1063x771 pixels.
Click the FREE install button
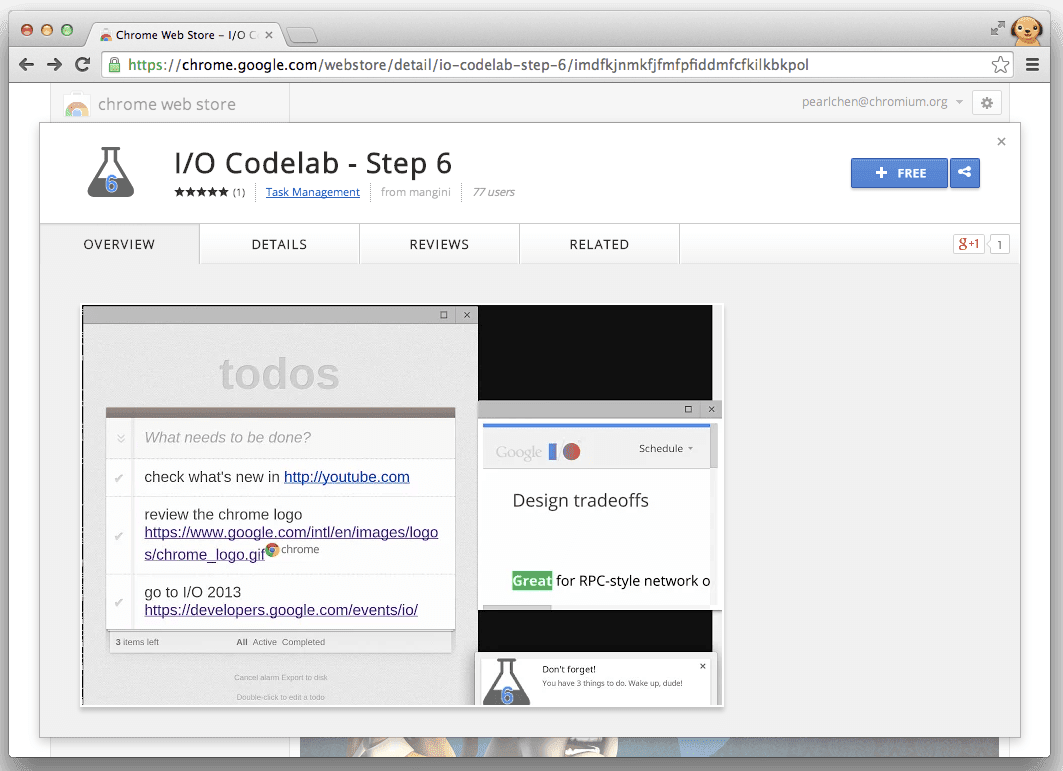point(897,173)
